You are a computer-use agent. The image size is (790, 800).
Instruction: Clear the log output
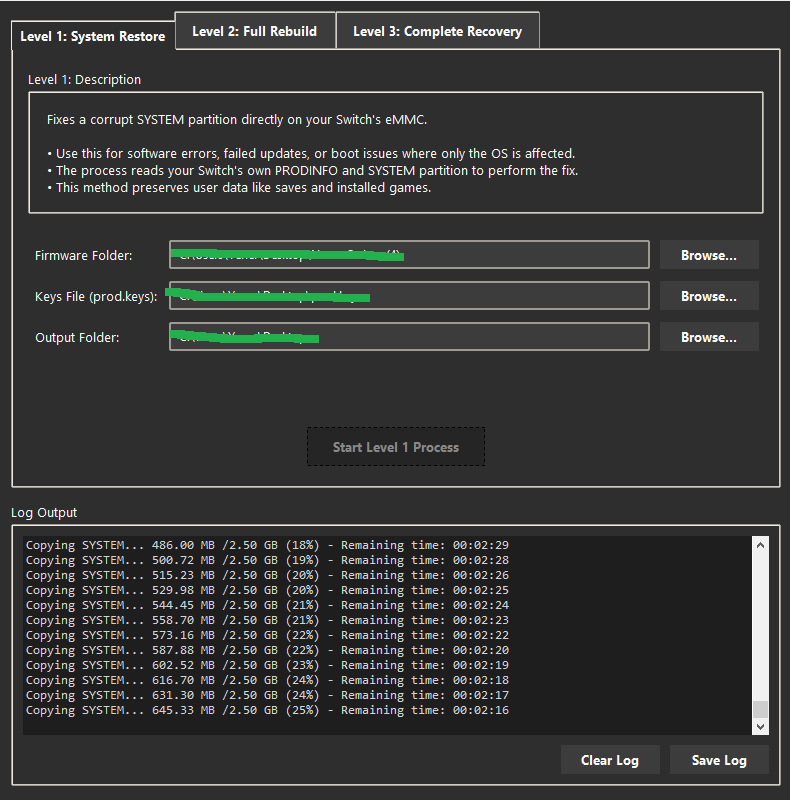tap(609, 760)
